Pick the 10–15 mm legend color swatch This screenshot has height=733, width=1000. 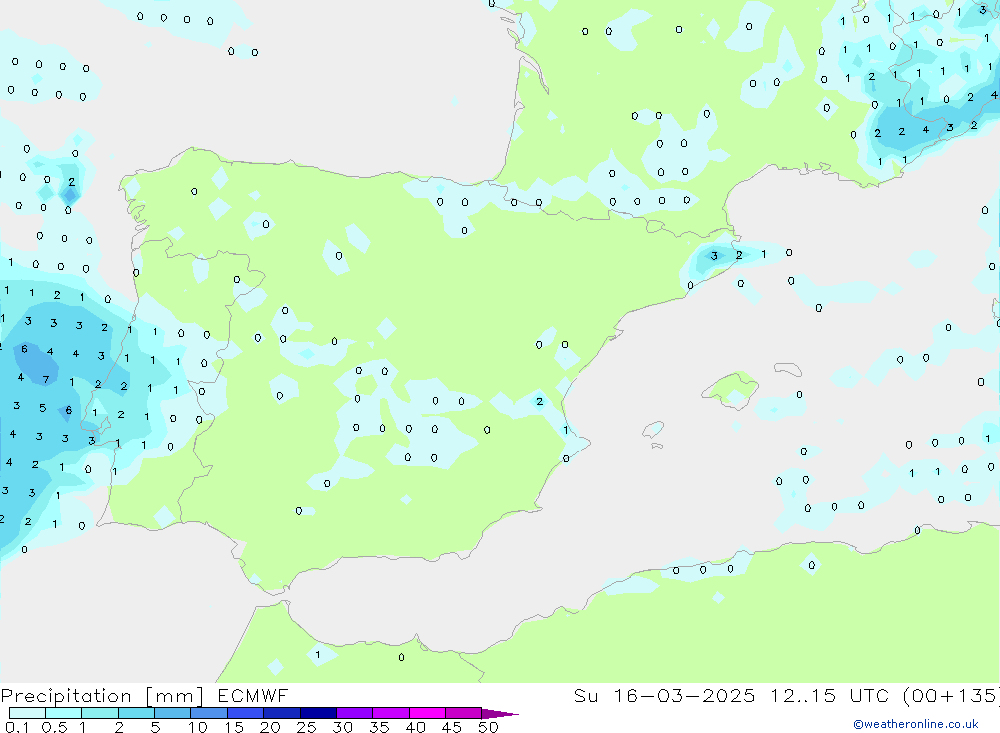point(209,713)
